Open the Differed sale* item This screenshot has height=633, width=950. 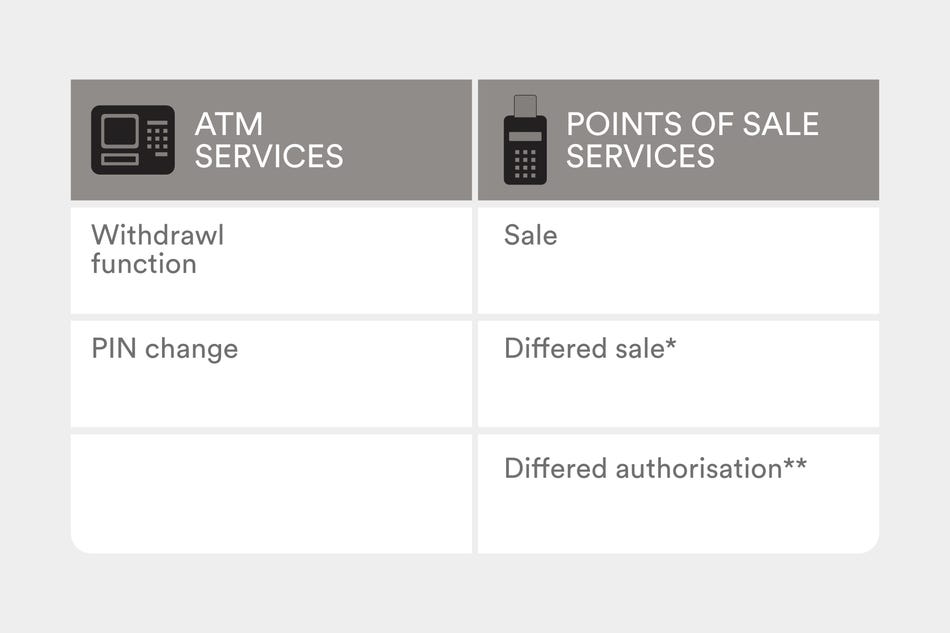pyautogui.click(x=590, y=349)
